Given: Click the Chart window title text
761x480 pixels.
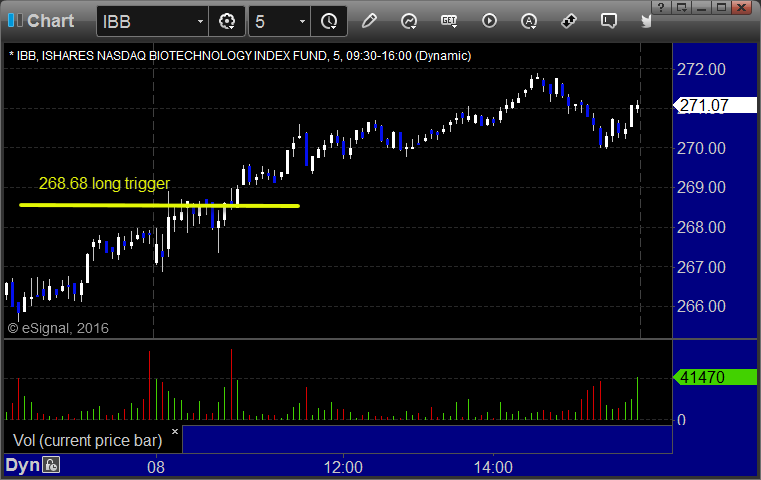Looking at the screenshot, I should [x=50, y=21].
